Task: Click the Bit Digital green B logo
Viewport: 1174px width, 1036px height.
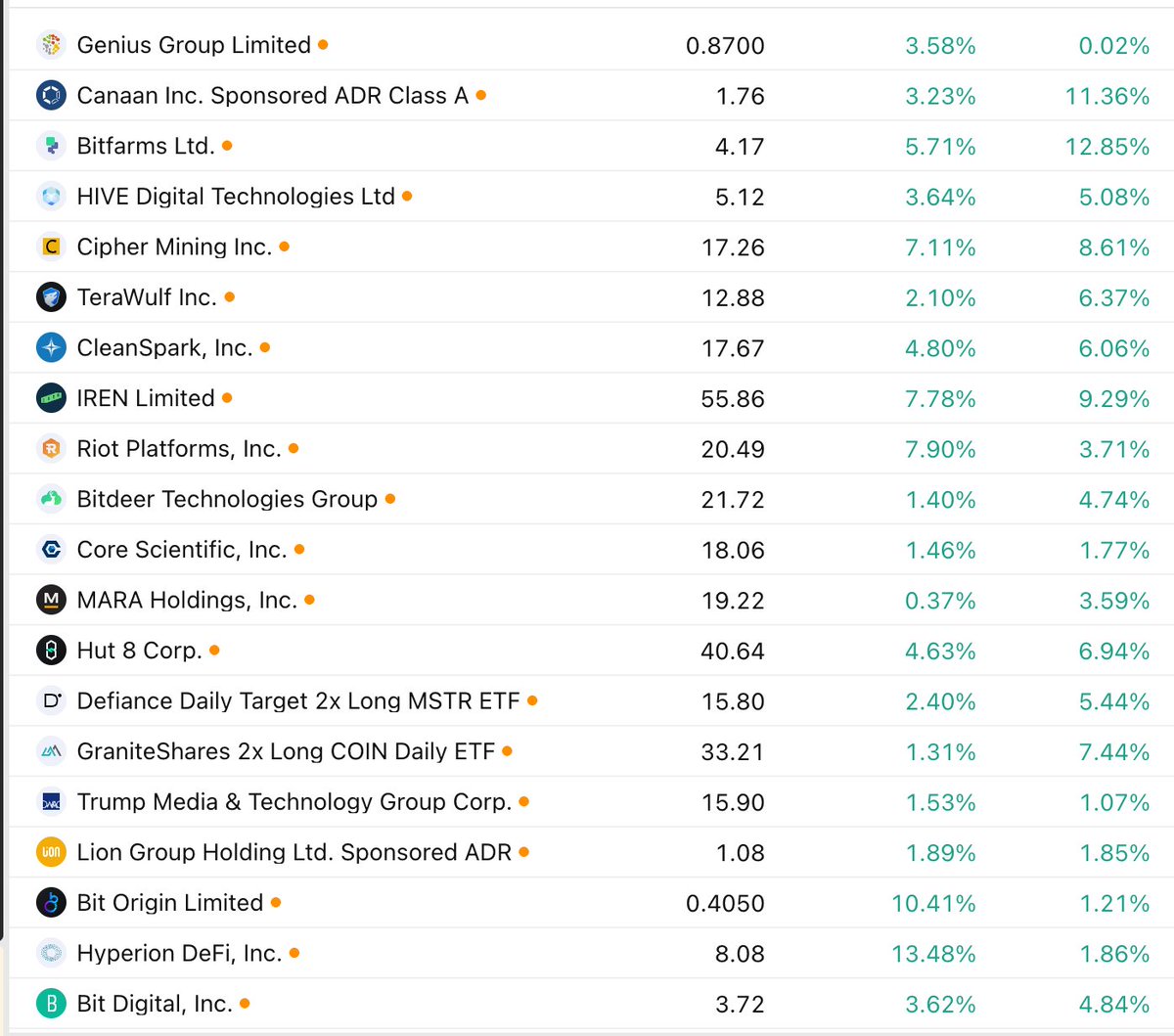Action: [51, 1004]
